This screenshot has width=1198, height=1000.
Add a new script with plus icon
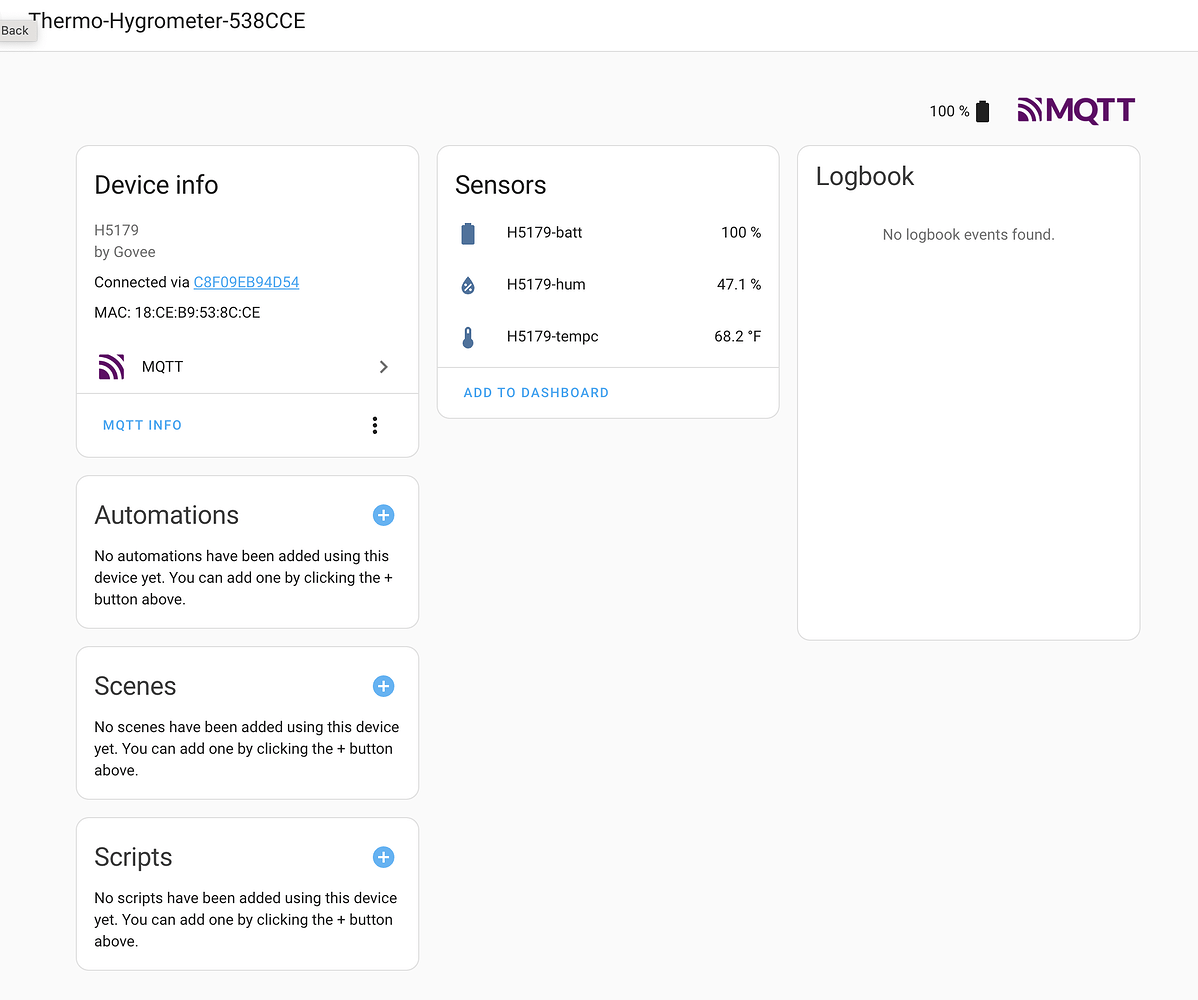pos(383,857)
